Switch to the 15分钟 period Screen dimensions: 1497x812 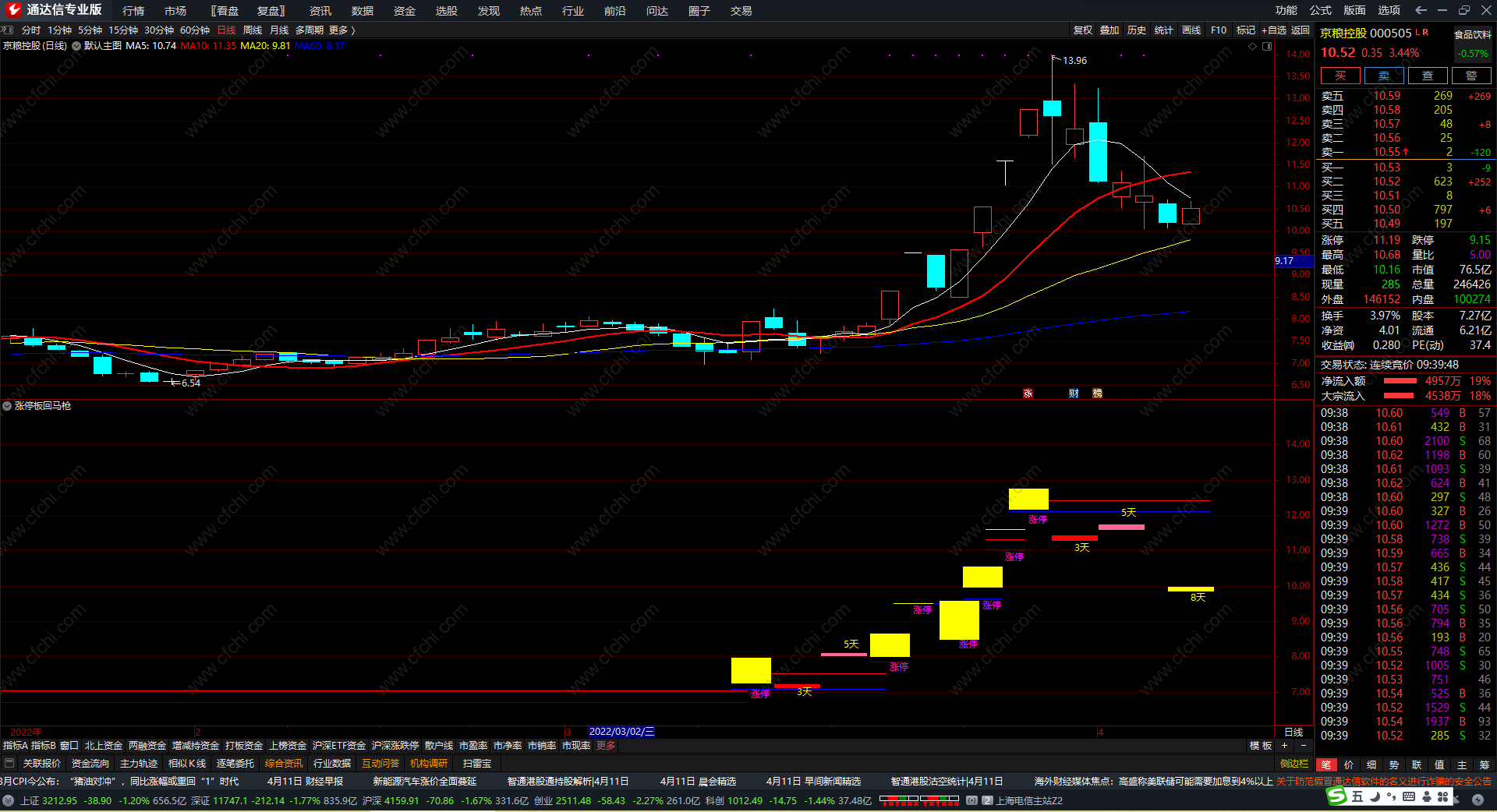click(x=123, y=30)
